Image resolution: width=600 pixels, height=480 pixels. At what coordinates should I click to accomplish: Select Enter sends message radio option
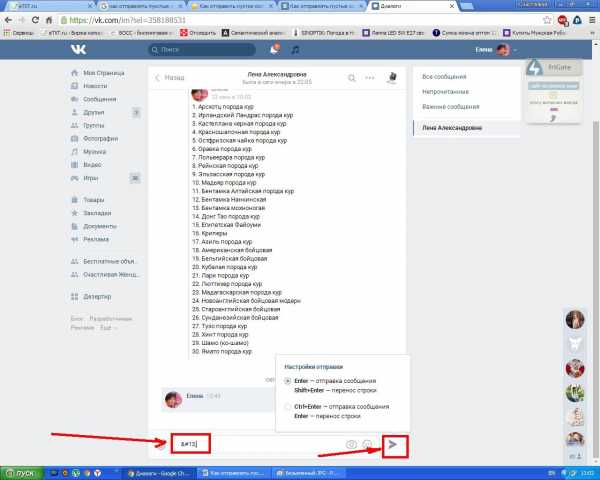(x=287, y=381)
